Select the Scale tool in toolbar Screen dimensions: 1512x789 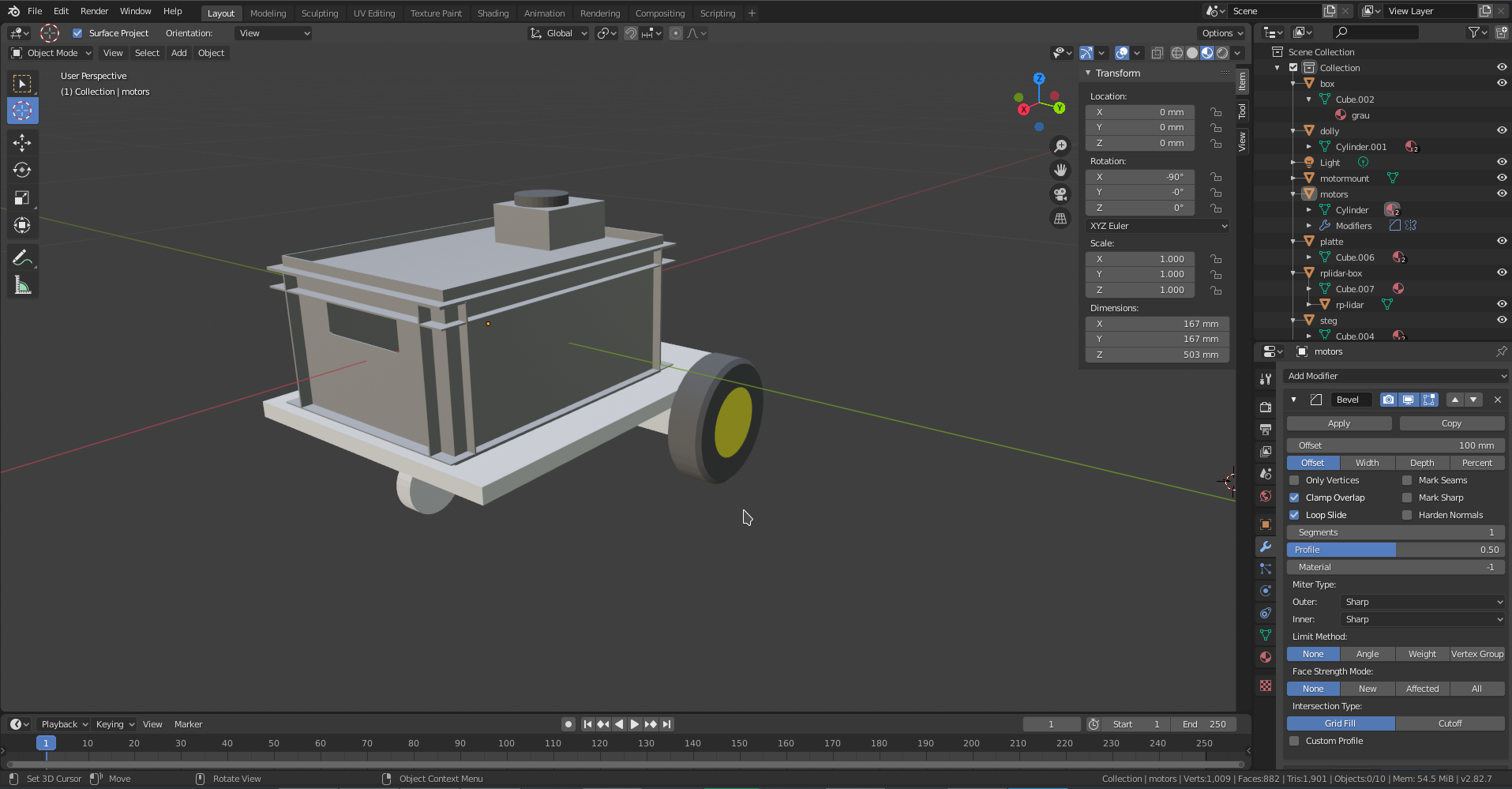click(x=22, y=197)
